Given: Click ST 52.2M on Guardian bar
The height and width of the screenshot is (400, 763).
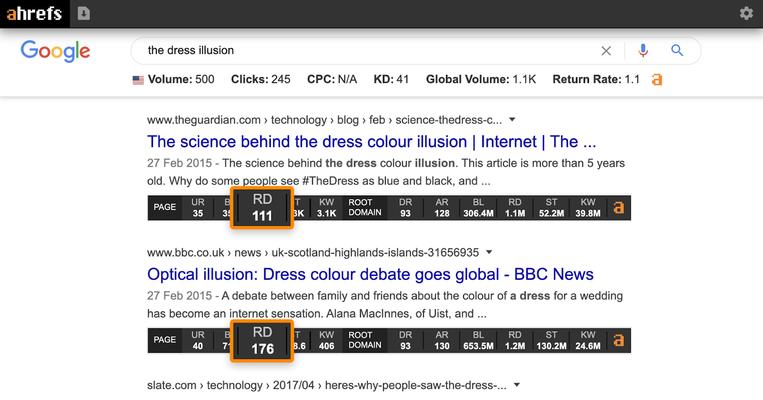Looking at the screenshot, I should click(551, 208).
